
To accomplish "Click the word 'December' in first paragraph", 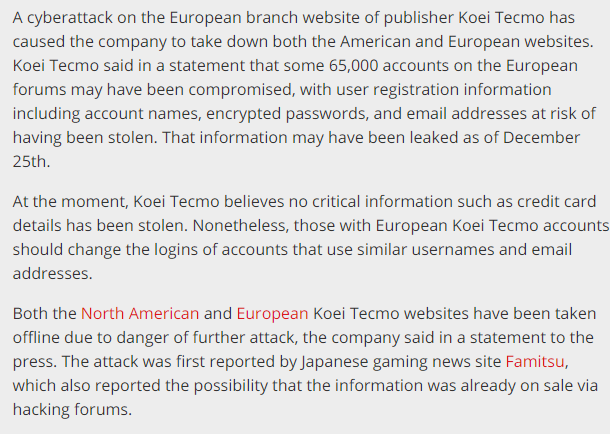I will (x=541, y=138).
